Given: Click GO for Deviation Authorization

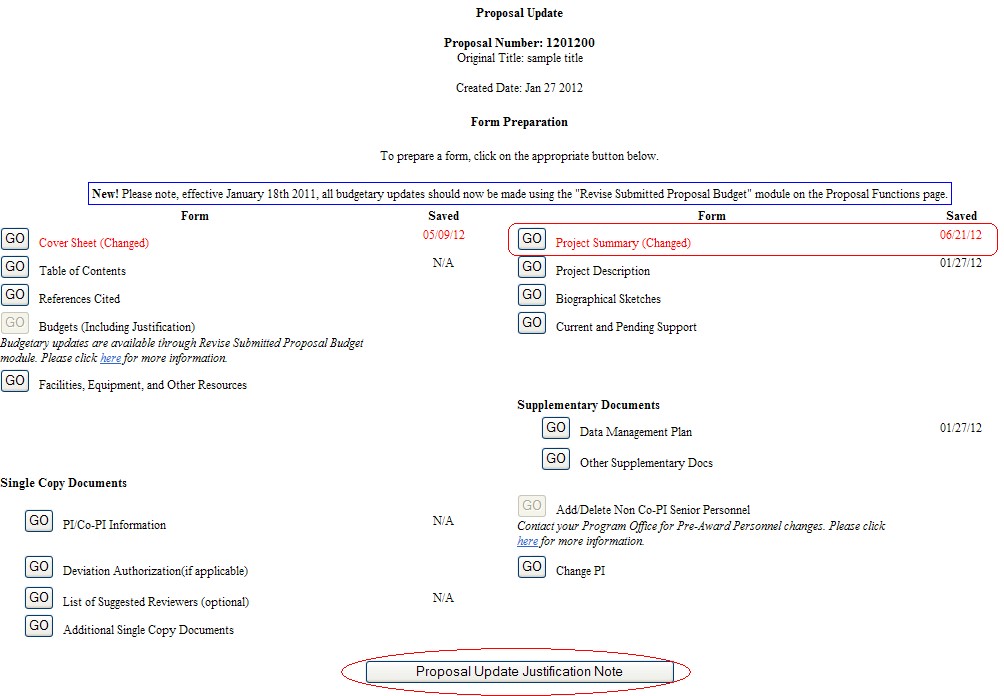Looking at the screenshot, I should coord(39,567).
